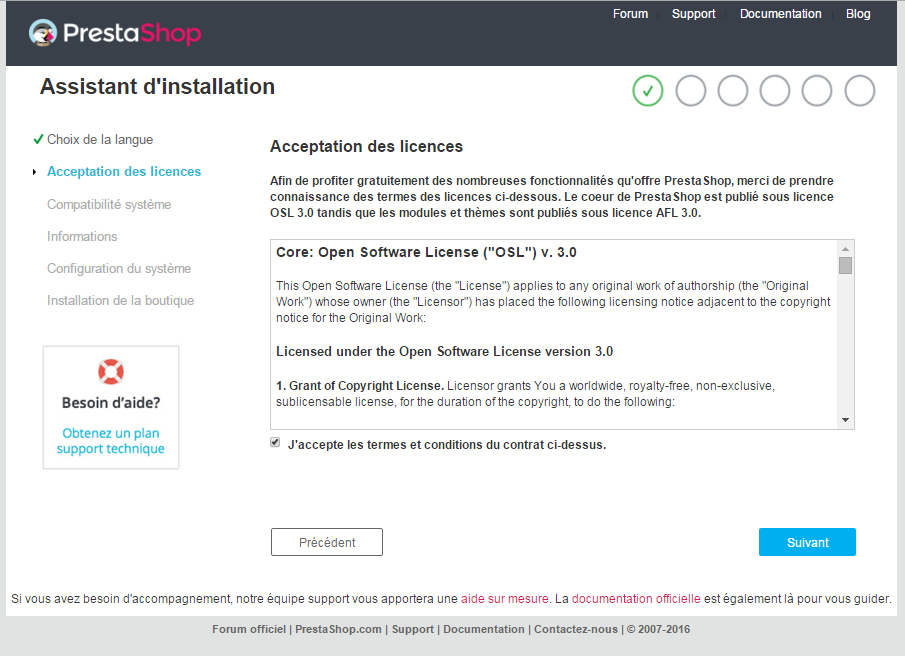Select Choix de la langue step in sidebar
Image resolution: width=905 pixels, height=656 pixels.
(100, 140)
